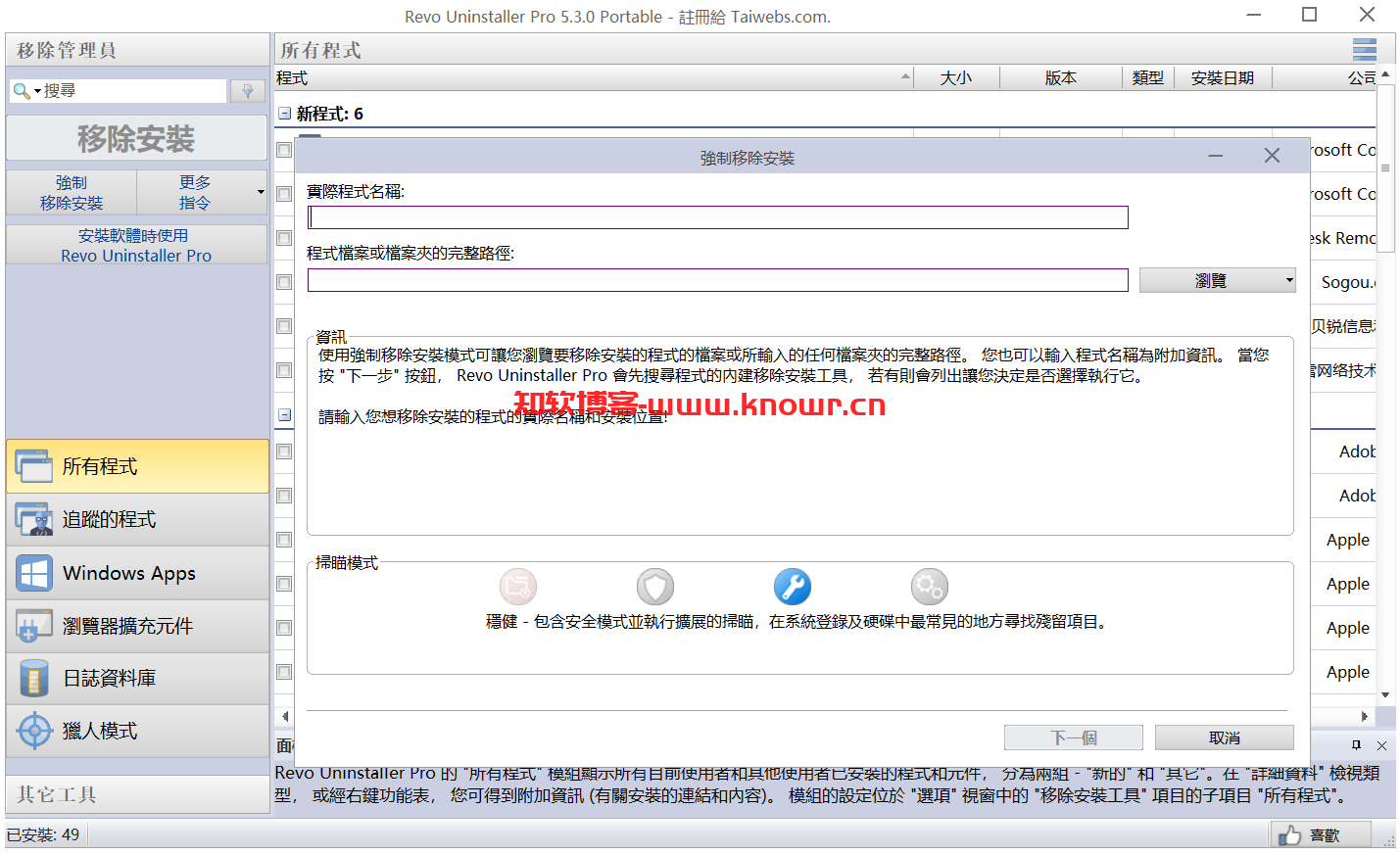
Task: Click sort arrow in 程式 column header
Action: [905, 76]
